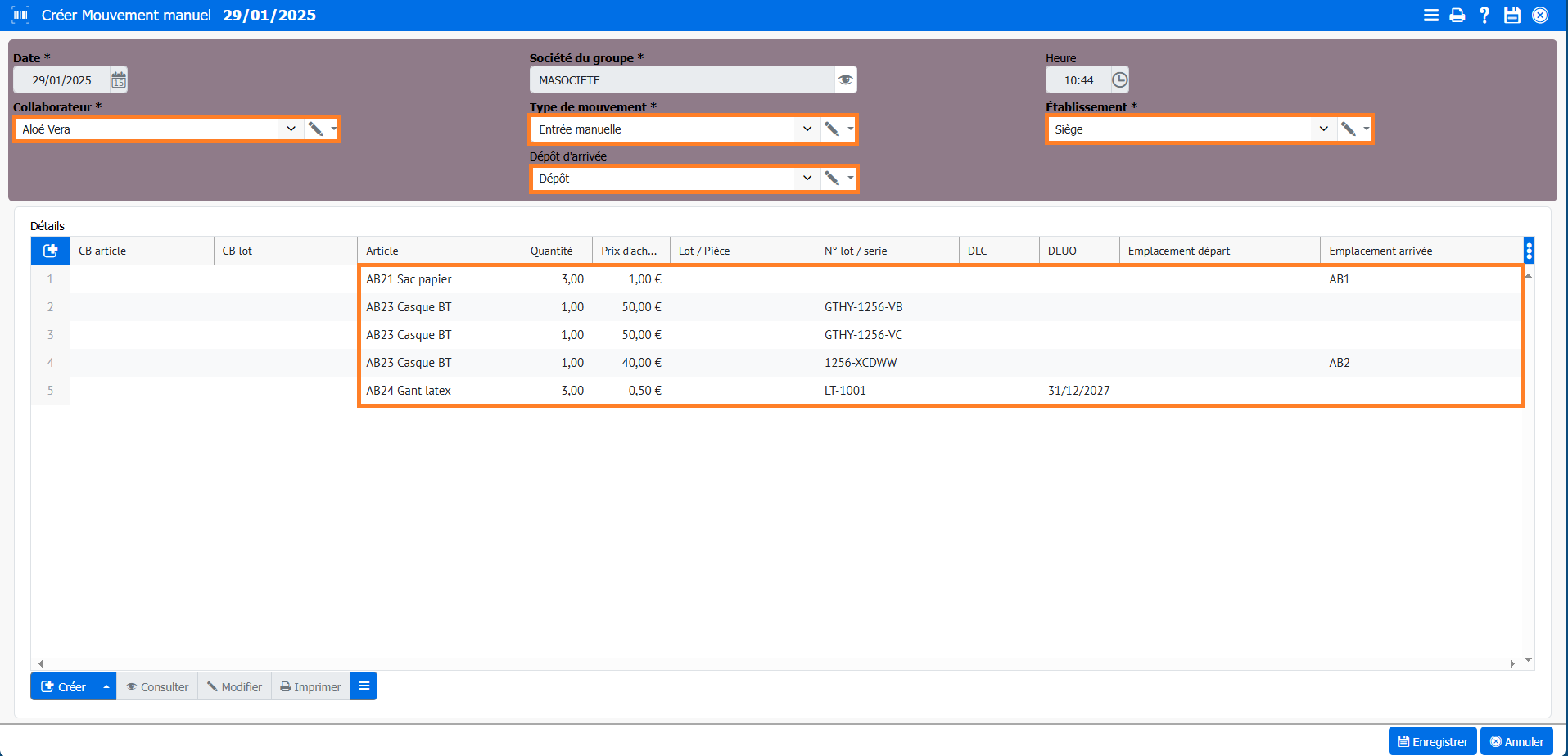Click the print icon in title bar
Screen dimensions: 1568x756
click(1457, 16)
